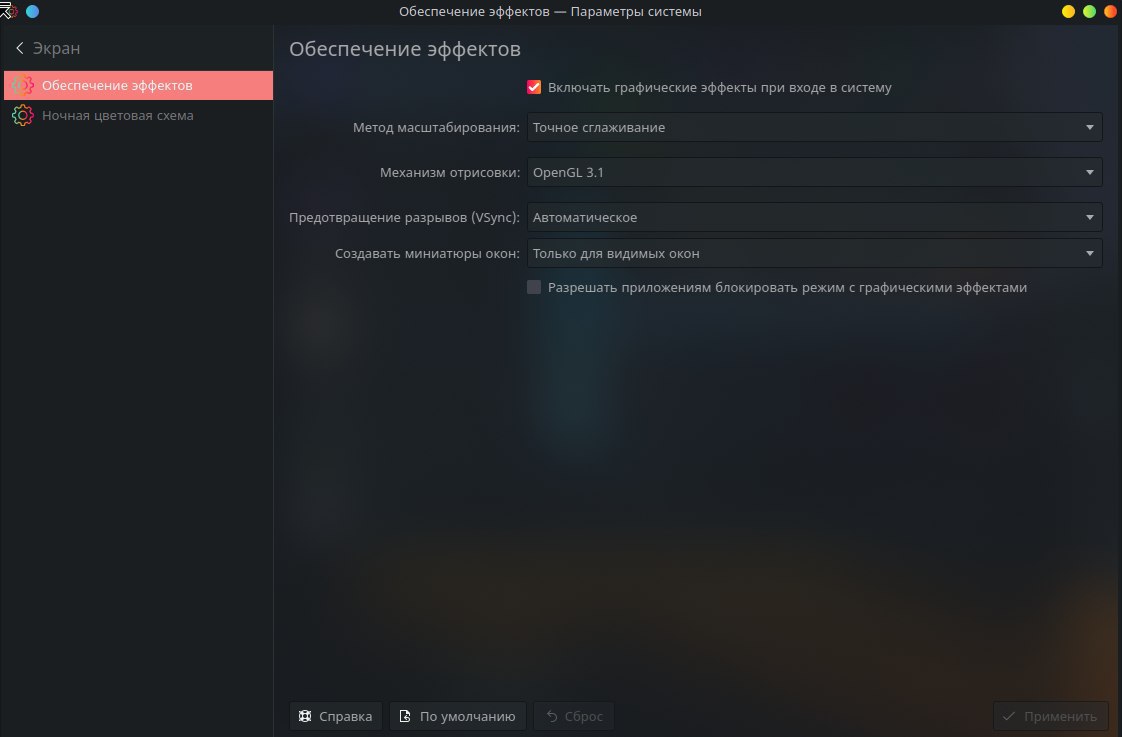This screenshot has width=1122, height=737.
Task: Select Обеспечение эффектов sidebar entry
Action: point(137,85)
